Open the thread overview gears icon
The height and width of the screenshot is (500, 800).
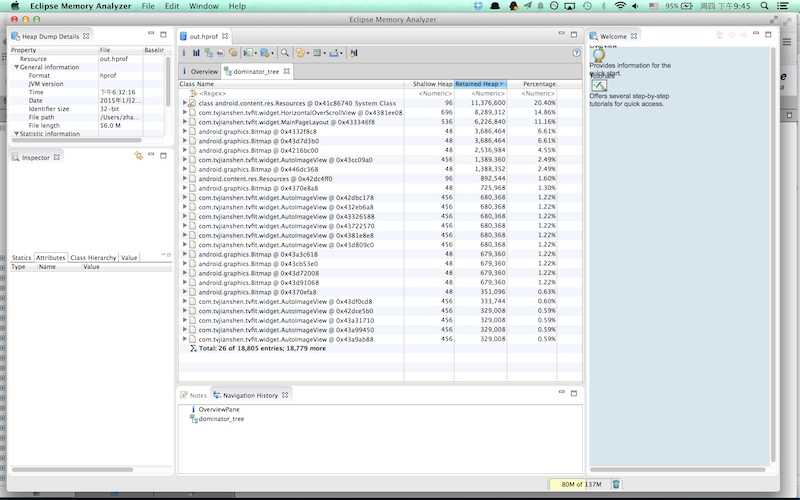coord(233,53)
